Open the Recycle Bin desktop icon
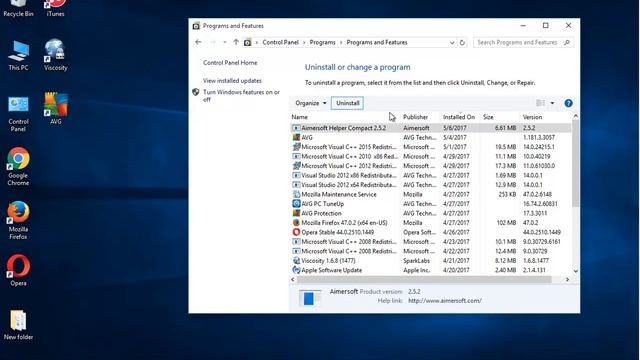The width and height of the screenshot is (640, 360). (18, 8)
